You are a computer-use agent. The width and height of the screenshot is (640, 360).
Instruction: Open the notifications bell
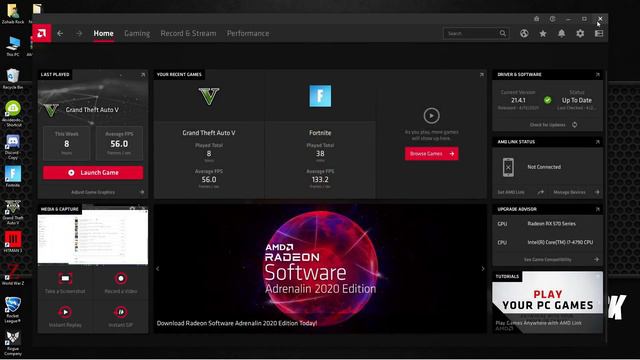pyautogui.click(x=562, y=33)
